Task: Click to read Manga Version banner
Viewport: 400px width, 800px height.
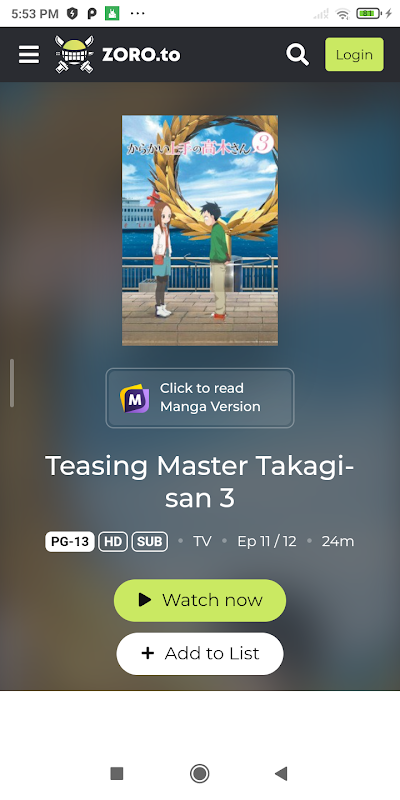Action: pos(199,398)
